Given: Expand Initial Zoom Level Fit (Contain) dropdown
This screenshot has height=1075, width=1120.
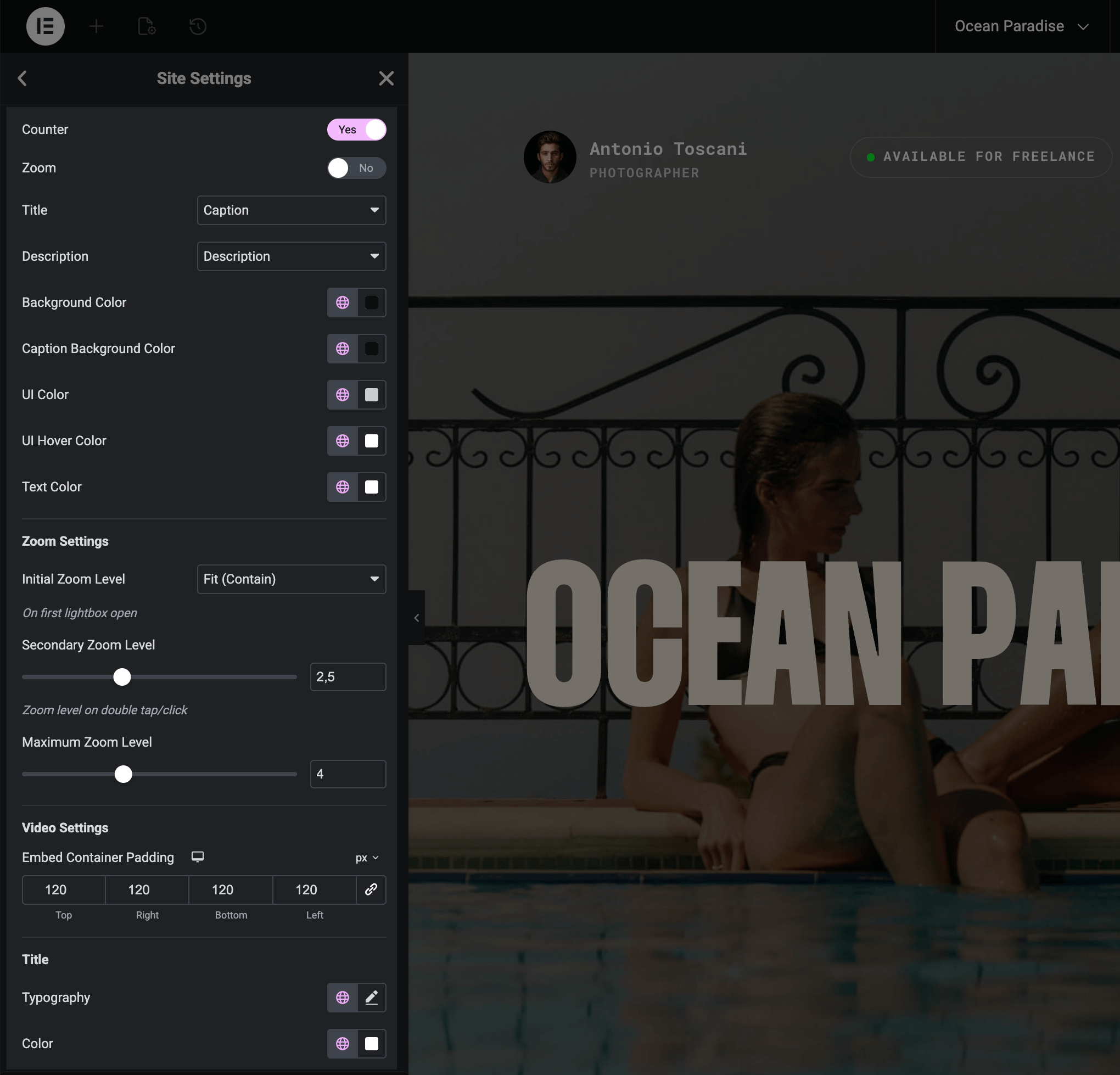Looking at the screenshot, I should (x=292, y=579).
